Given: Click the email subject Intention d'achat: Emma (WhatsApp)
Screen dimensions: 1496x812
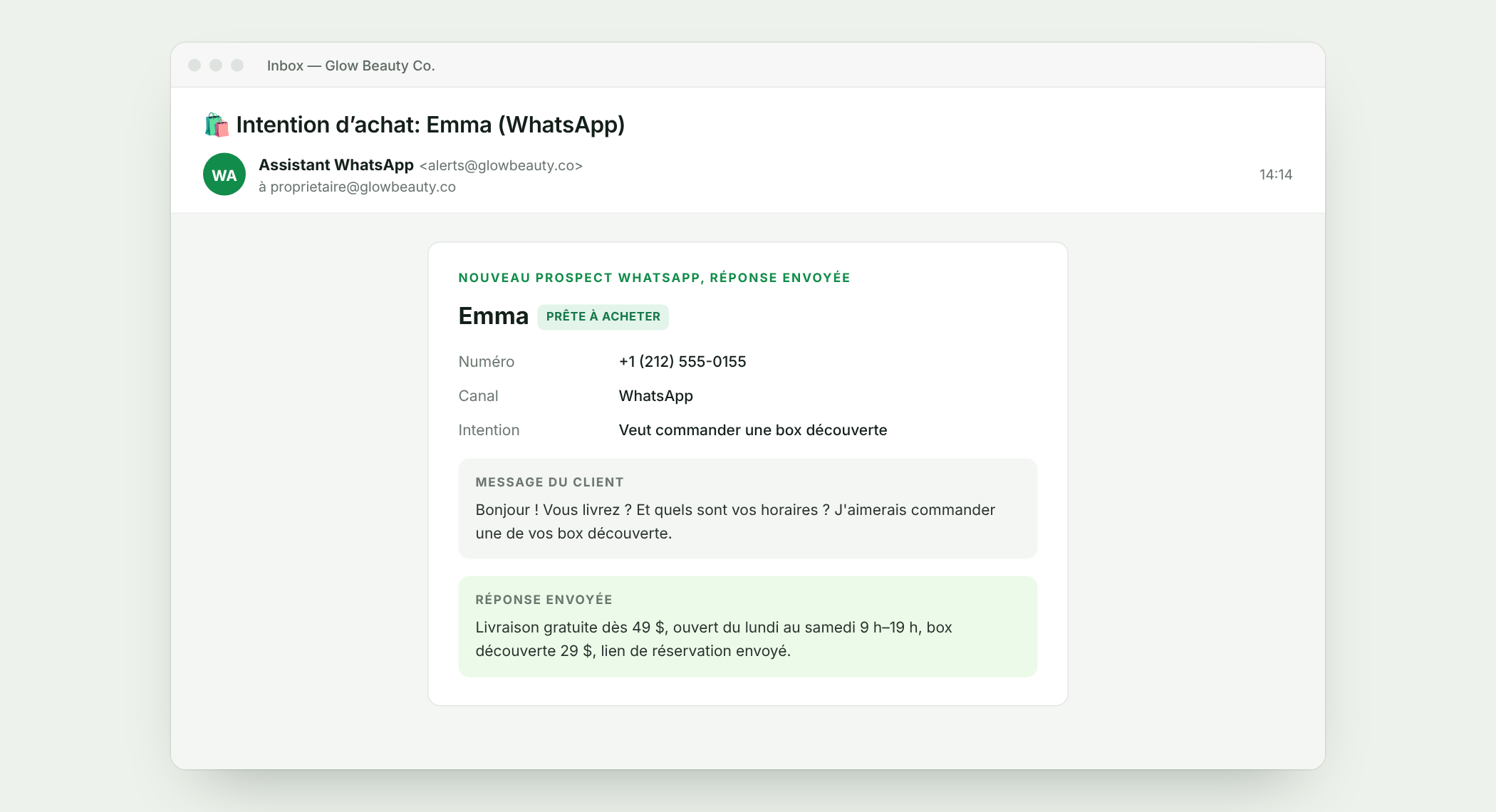Looking at the screenshot, I should [x=430, y=125].
